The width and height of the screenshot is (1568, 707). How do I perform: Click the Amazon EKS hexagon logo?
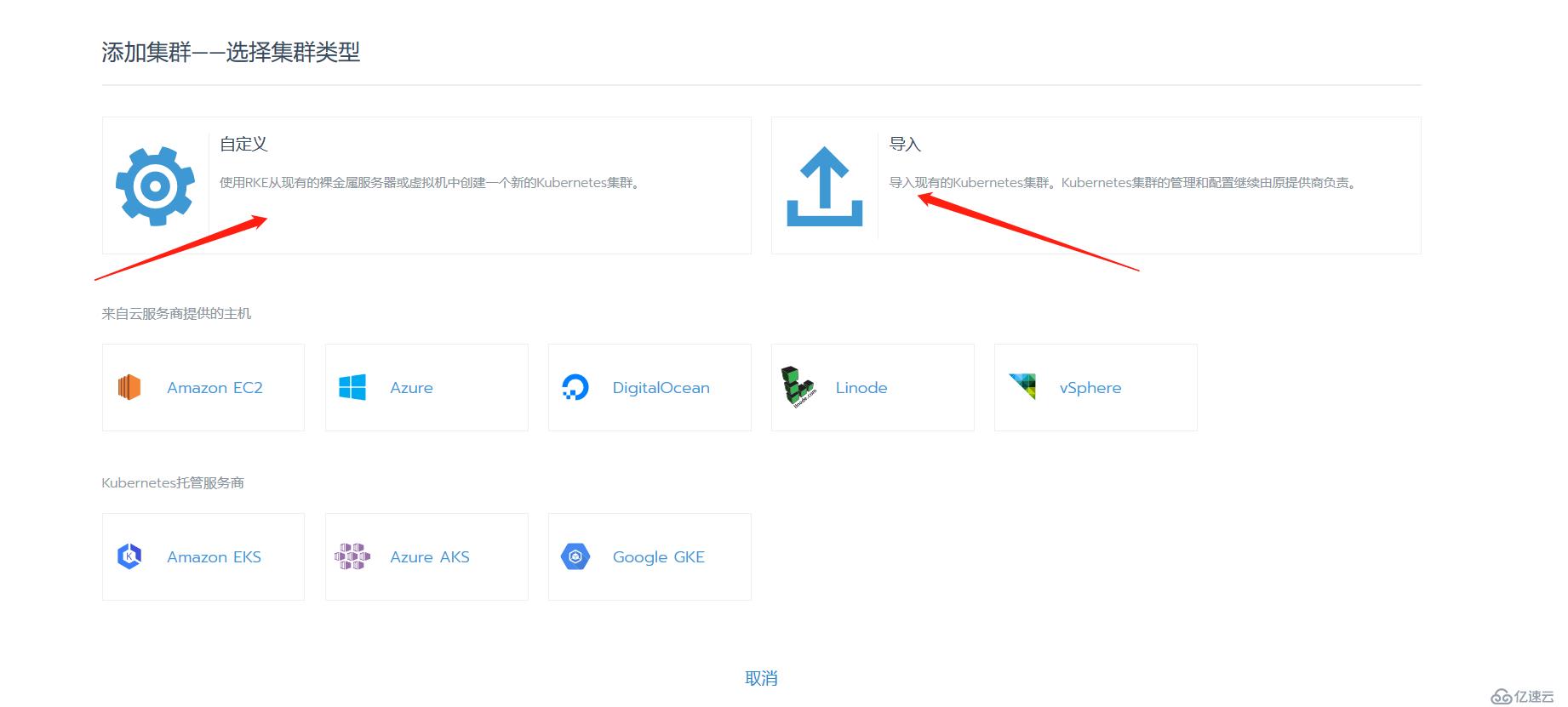coord(129,556)
